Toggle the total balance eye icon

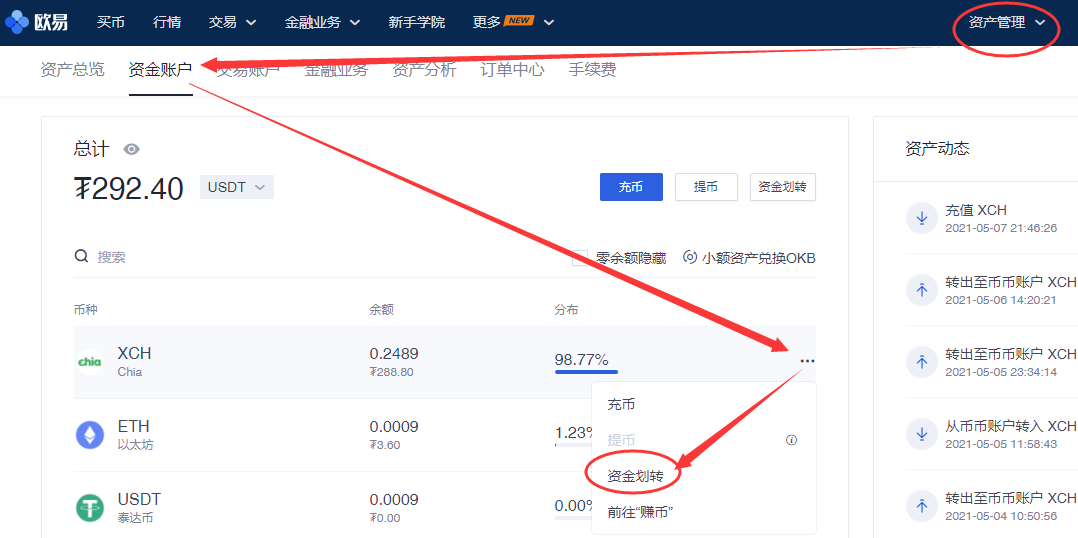point(131,149)
